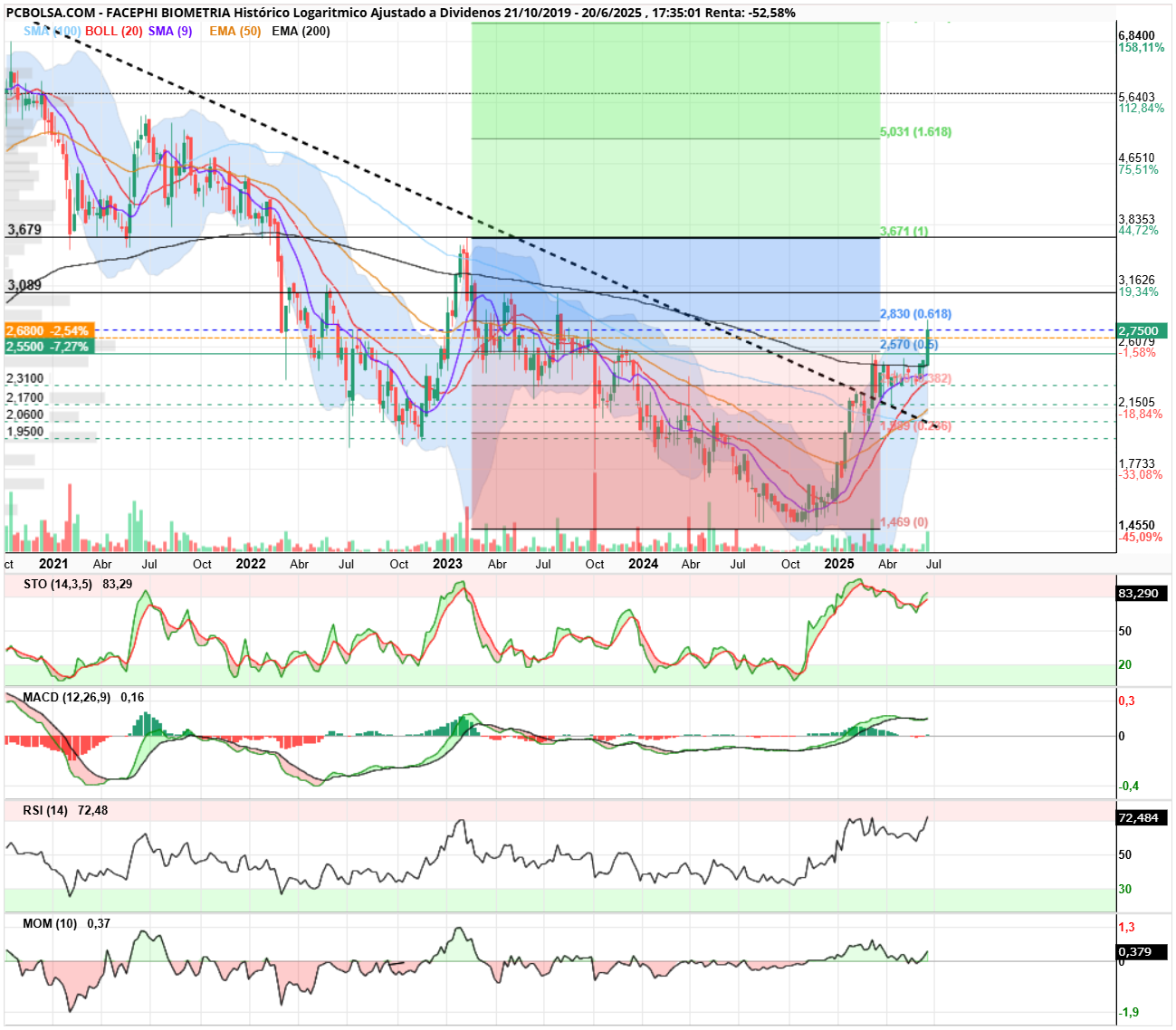
Task: Click the 5,031 (1.618) Fibonacci label
Action: point(915,132)
